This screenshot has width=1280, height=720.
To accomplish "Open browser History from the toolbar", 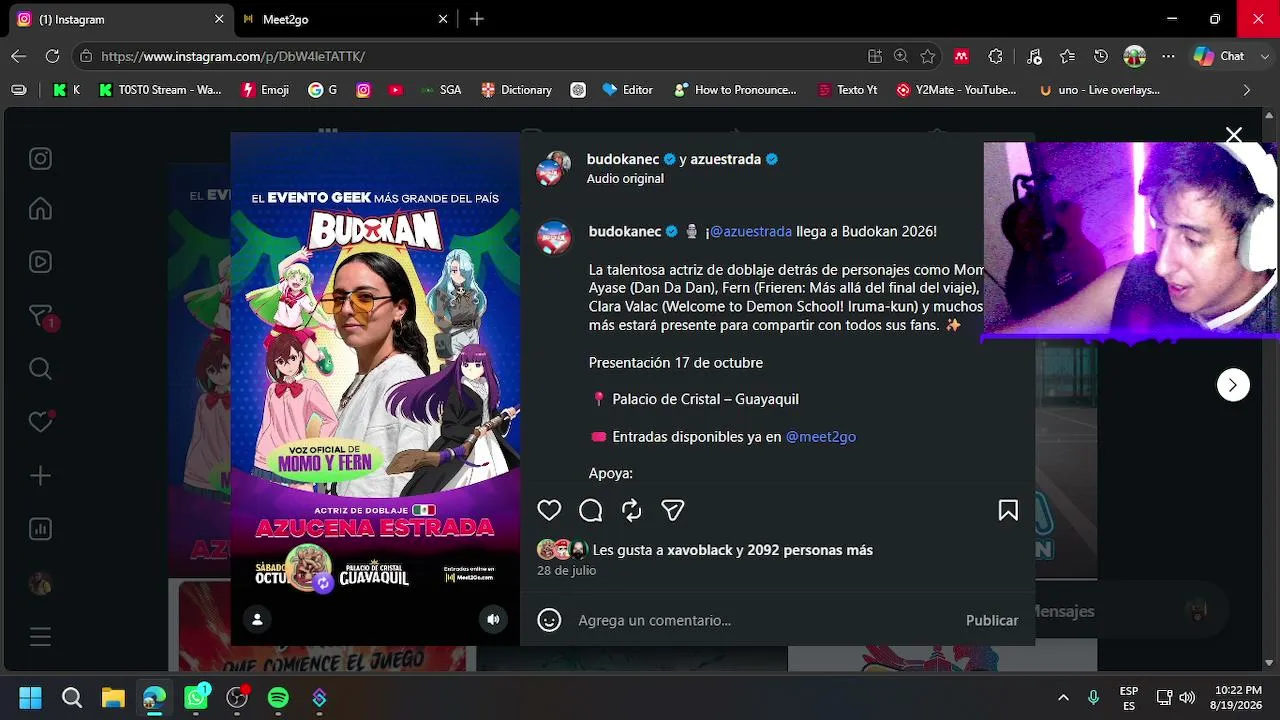I will (1101, 56).
